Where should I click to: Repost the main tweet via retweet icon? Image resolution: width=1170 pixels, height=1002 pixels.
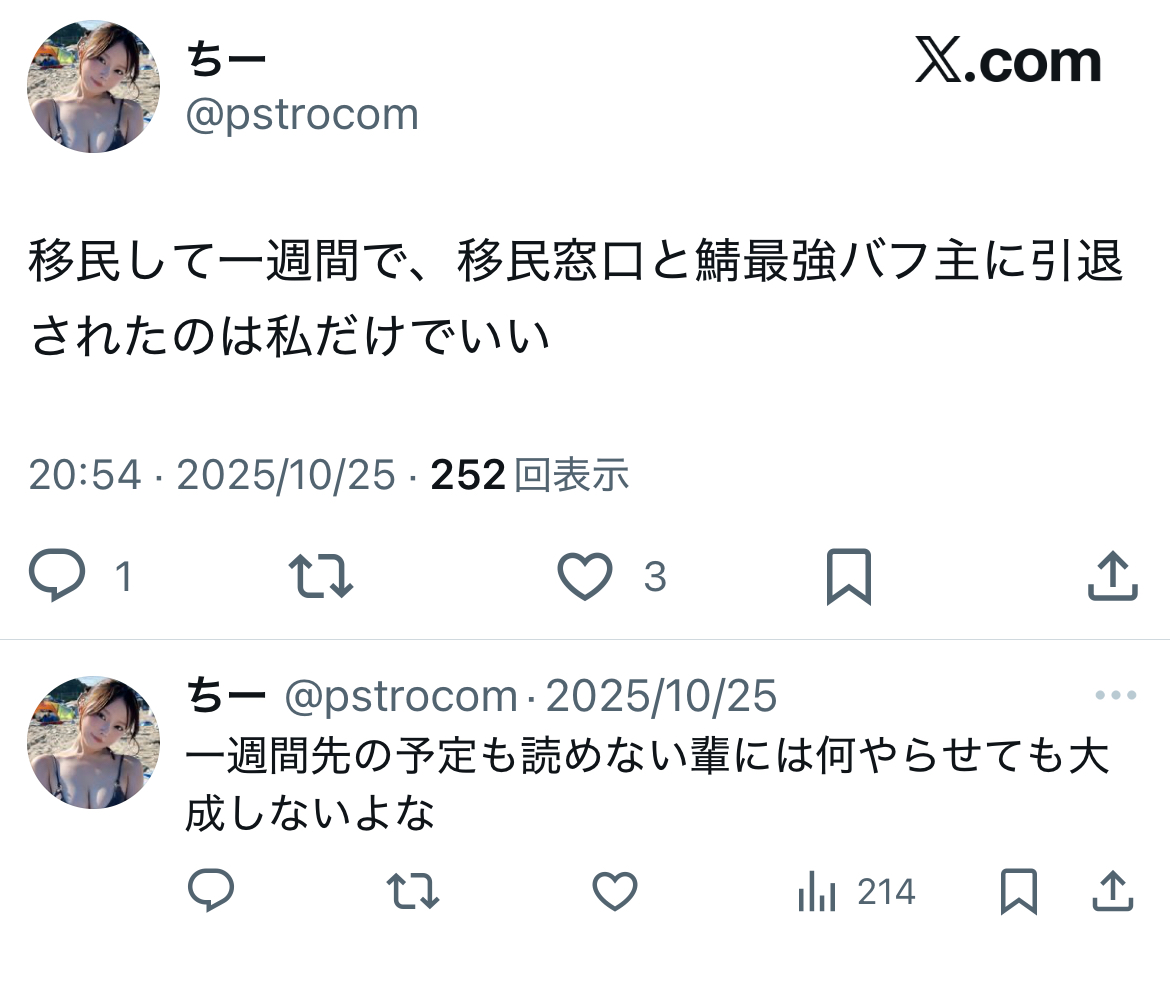point(321,576)
